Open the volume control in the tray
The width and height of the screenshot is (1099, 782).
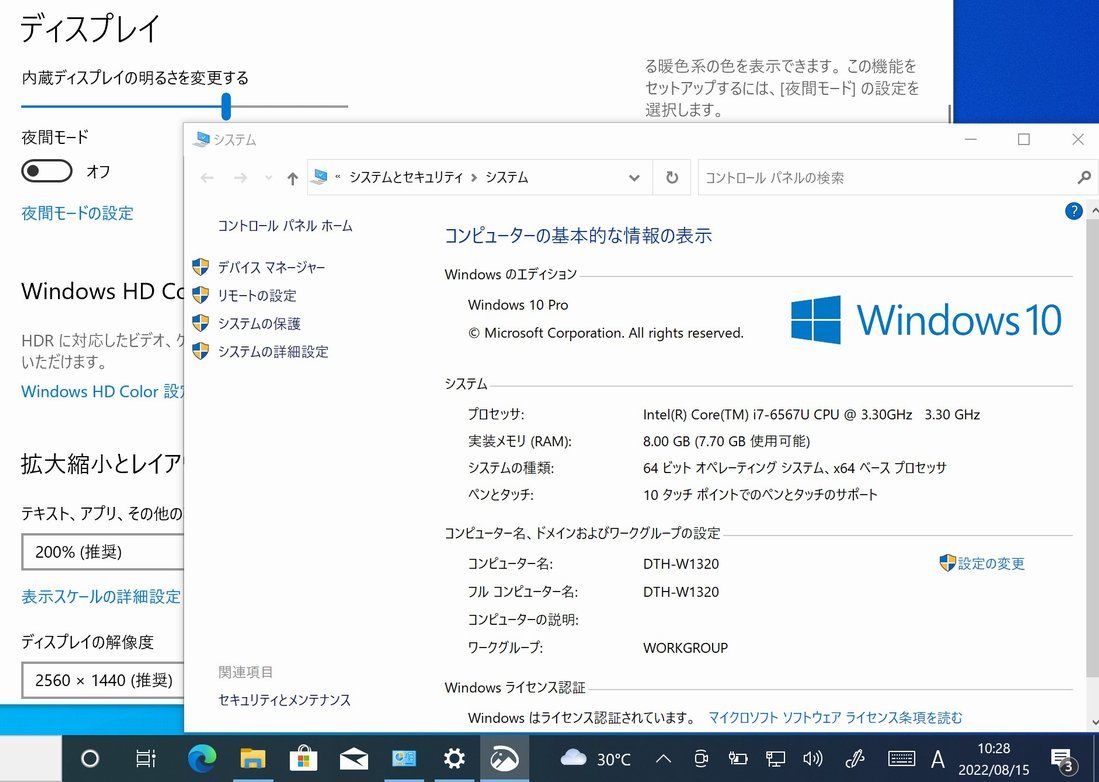pyautogui.click(x=813, y=758)
